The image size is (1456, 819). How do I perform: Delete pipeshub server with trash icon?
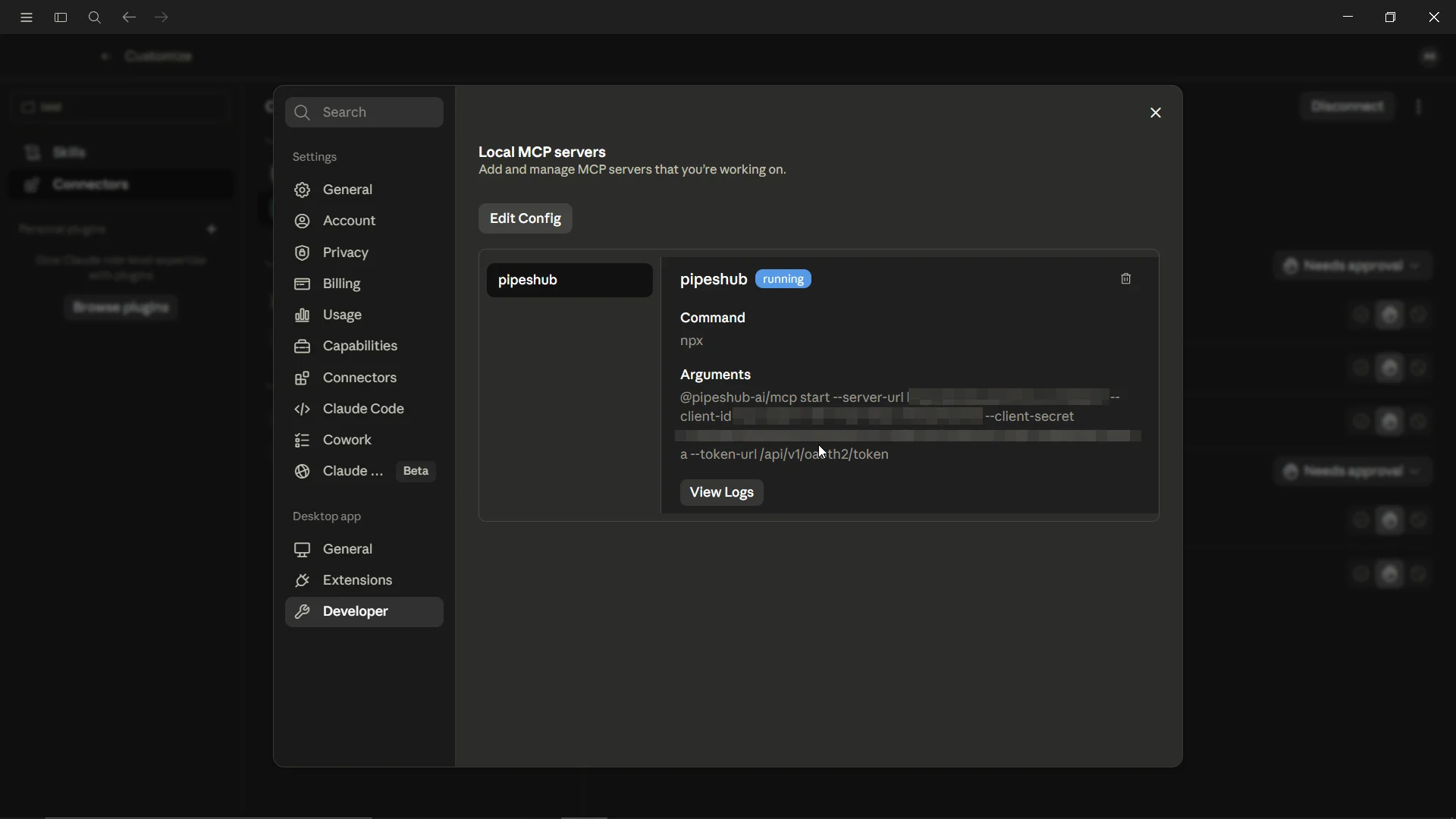click(x=1126, y=279)
